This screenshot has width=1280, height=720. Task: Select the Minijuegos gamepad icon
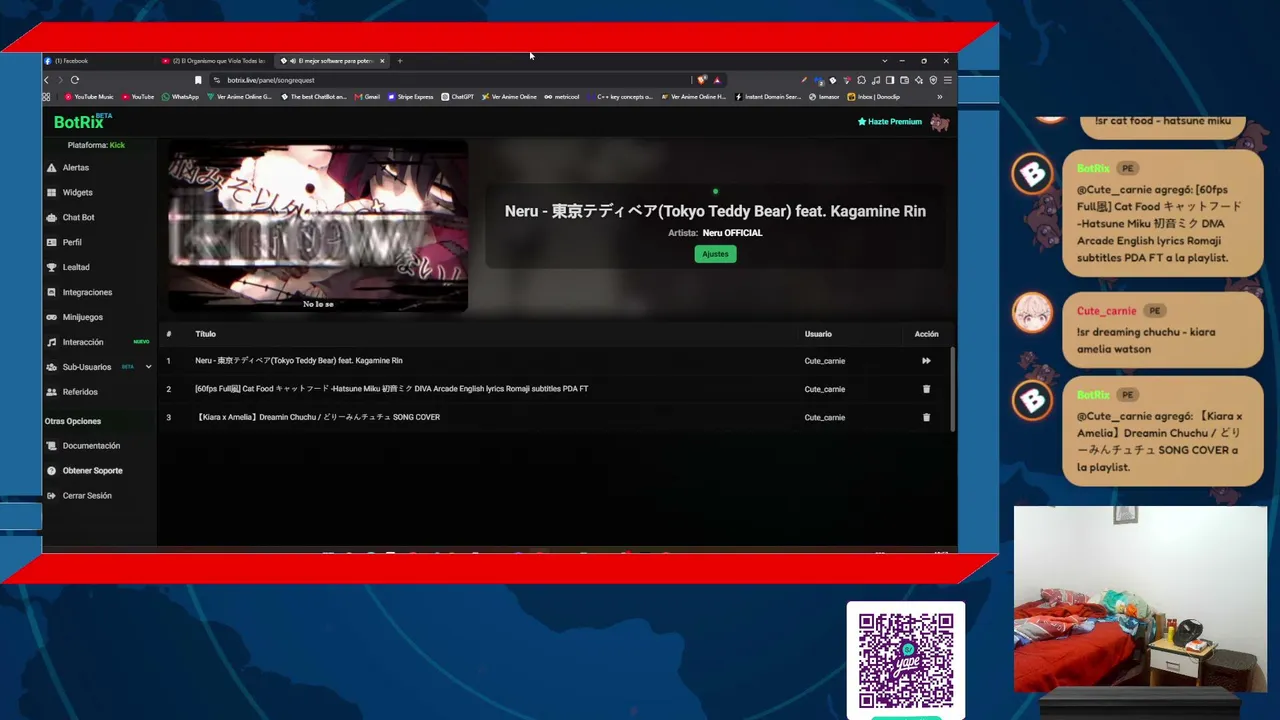point(52,318)
